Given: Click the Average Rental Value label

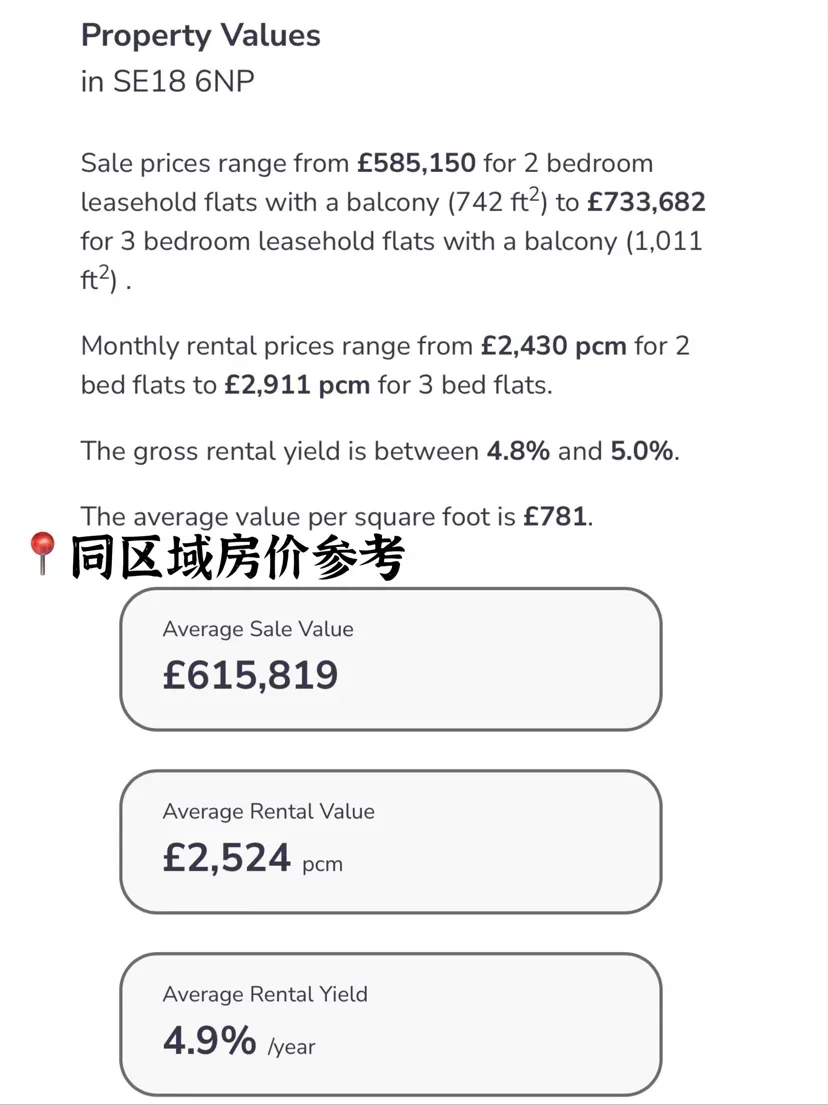Looking at the screenshot, I should coord(268,812).
